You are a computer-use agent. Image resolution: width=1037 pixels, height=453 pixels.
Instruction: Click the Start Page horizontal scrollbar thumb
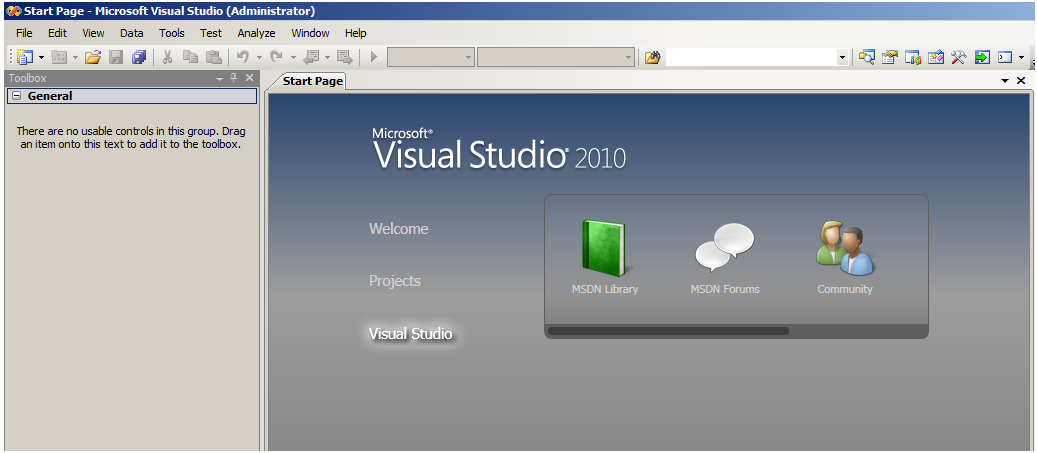669,331
